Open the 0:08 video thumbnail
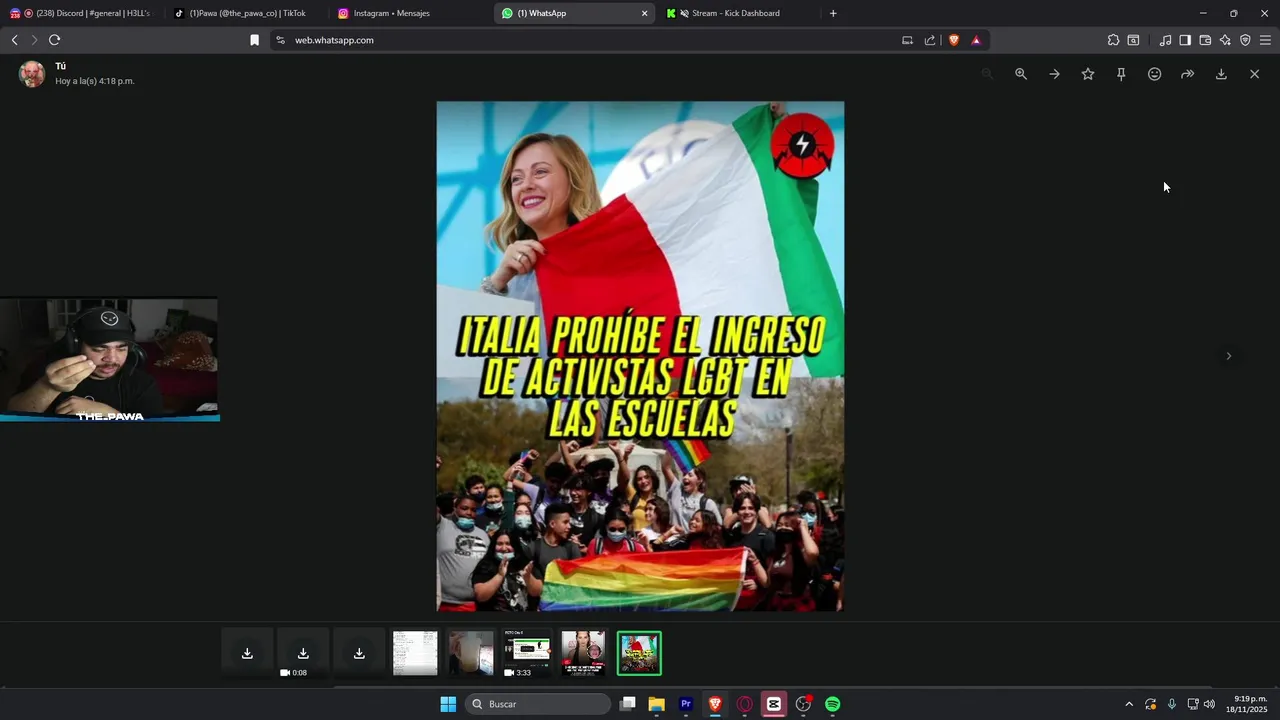Viewport: 1280px width, 720px height. [x=303, y=654]
